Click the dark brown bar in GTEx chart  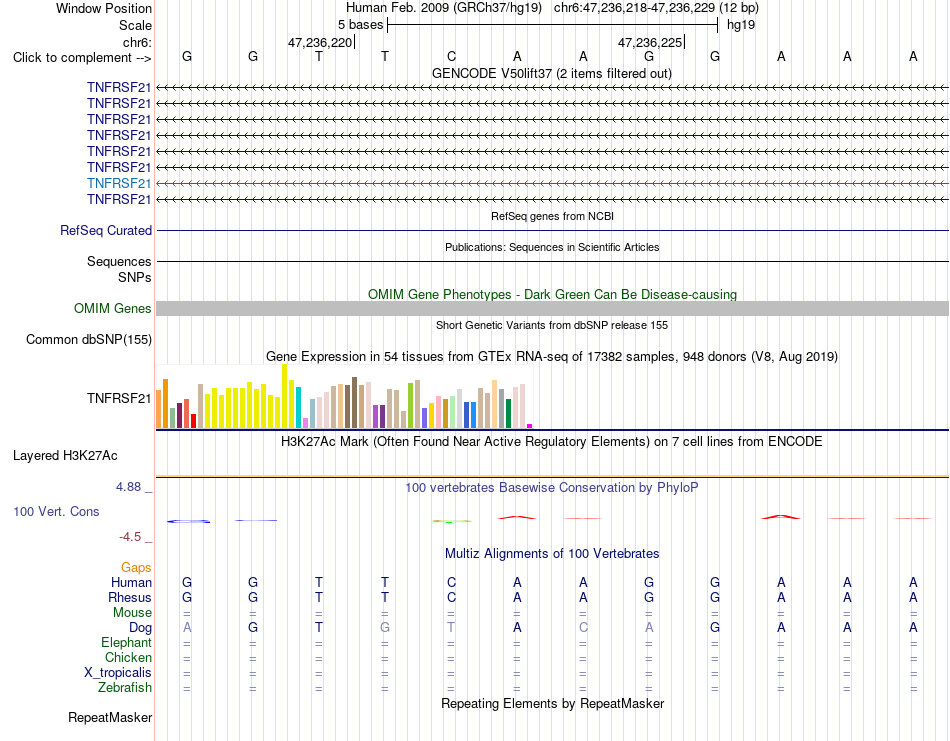(354, 402)
